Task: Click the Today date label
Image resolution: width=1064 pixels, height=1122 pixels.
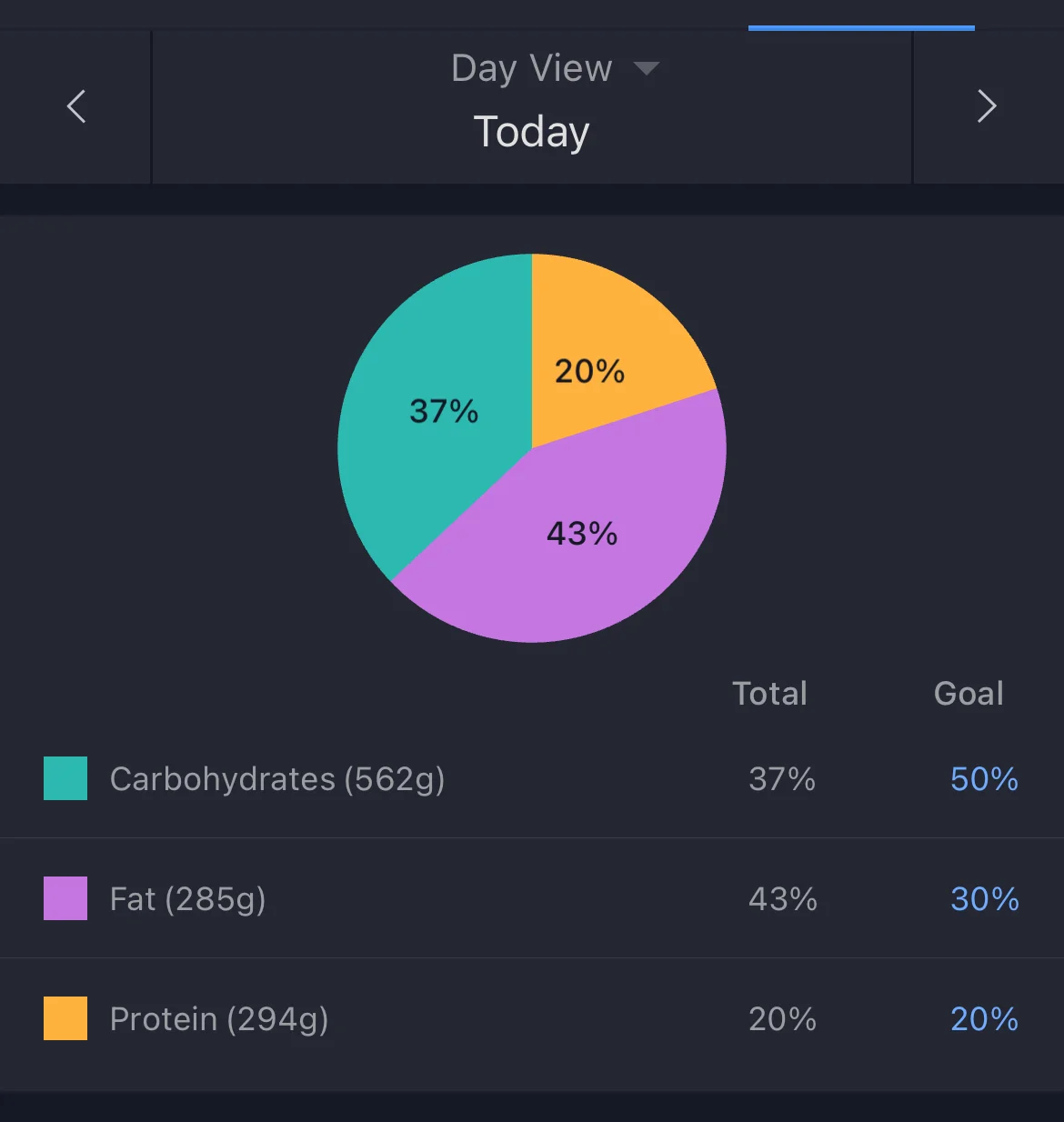Action: pyautogui.click(x=532, y=132)
